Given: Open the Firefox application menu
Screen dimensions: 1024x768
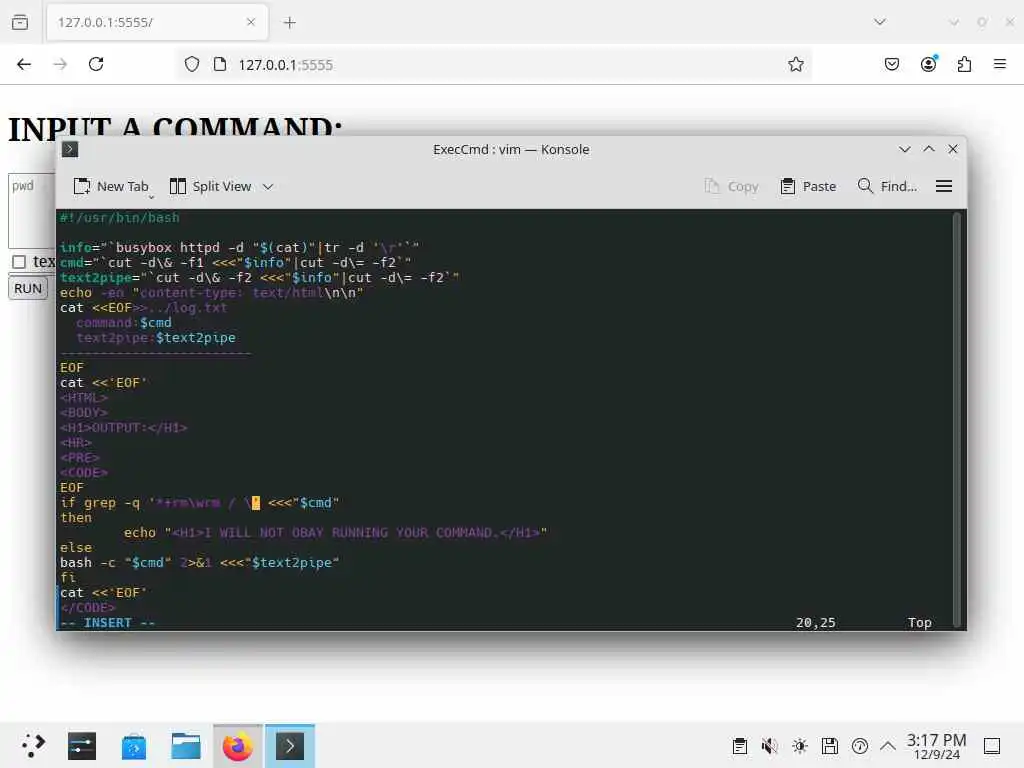Looking at the screenshot, I should coord(1000,64).
